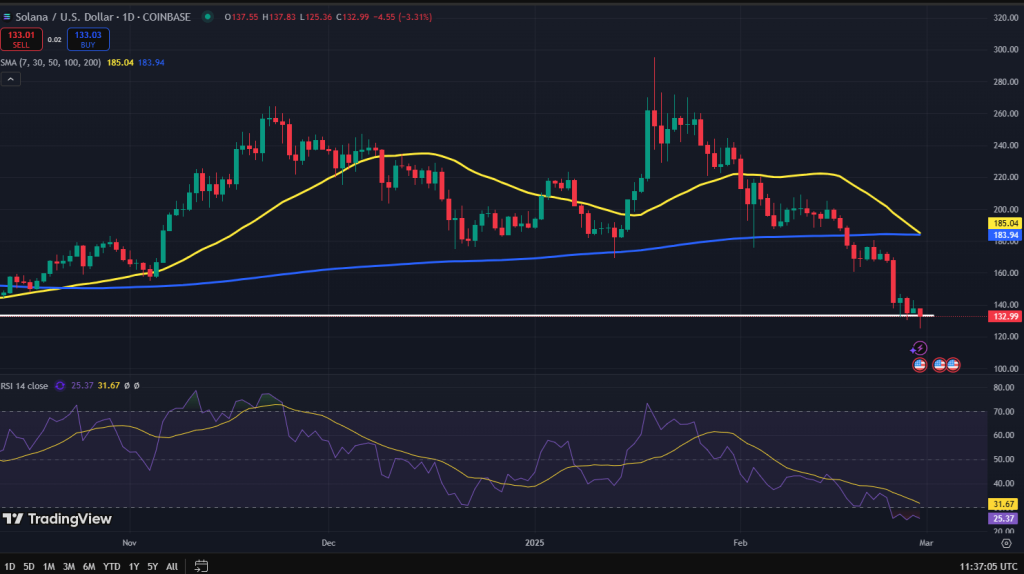Click the RSI legend value 31.67
Viewport: 1024px width, 574px height.
click(108, 386)
